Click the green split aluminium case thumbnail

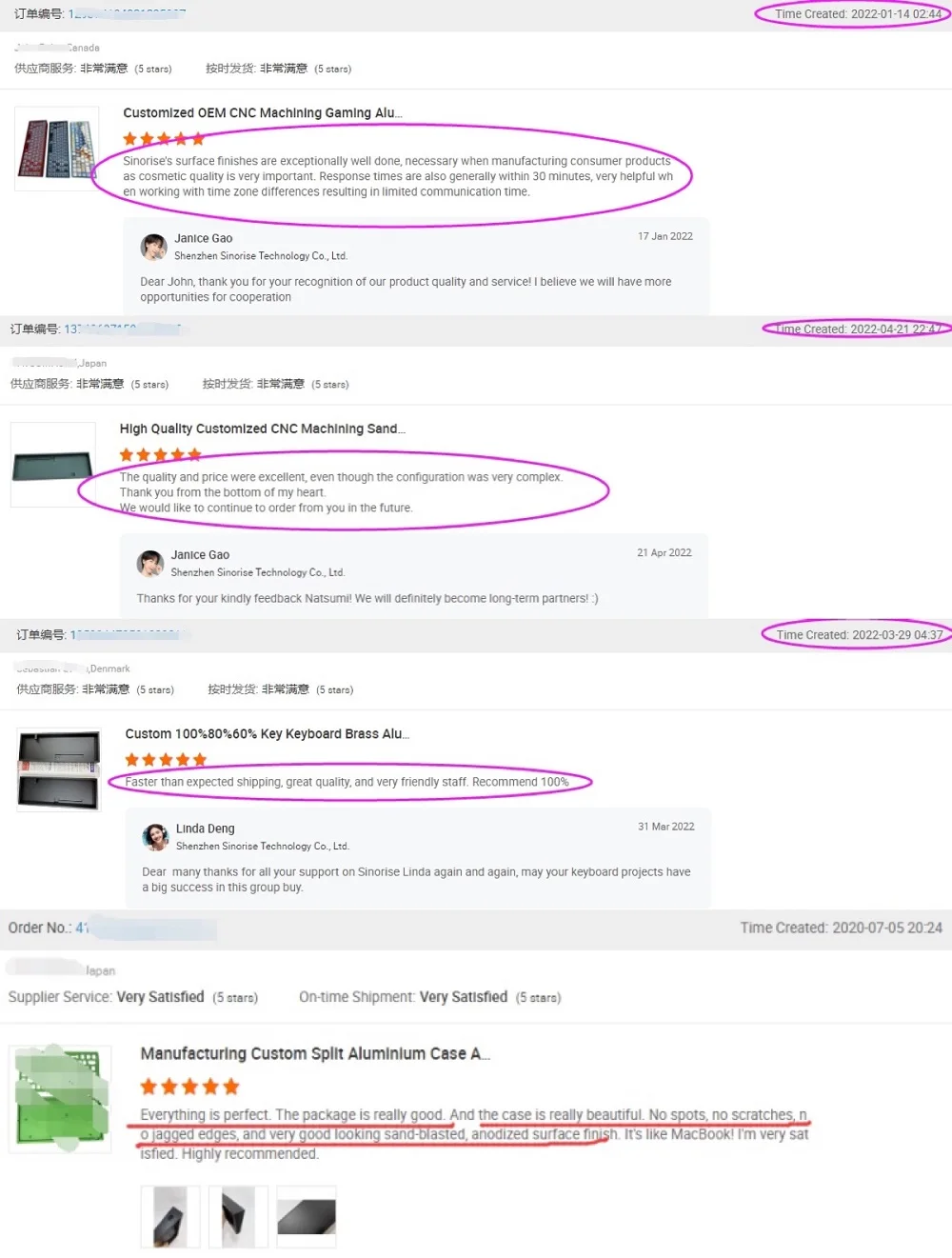click(x=60, y=1099)
